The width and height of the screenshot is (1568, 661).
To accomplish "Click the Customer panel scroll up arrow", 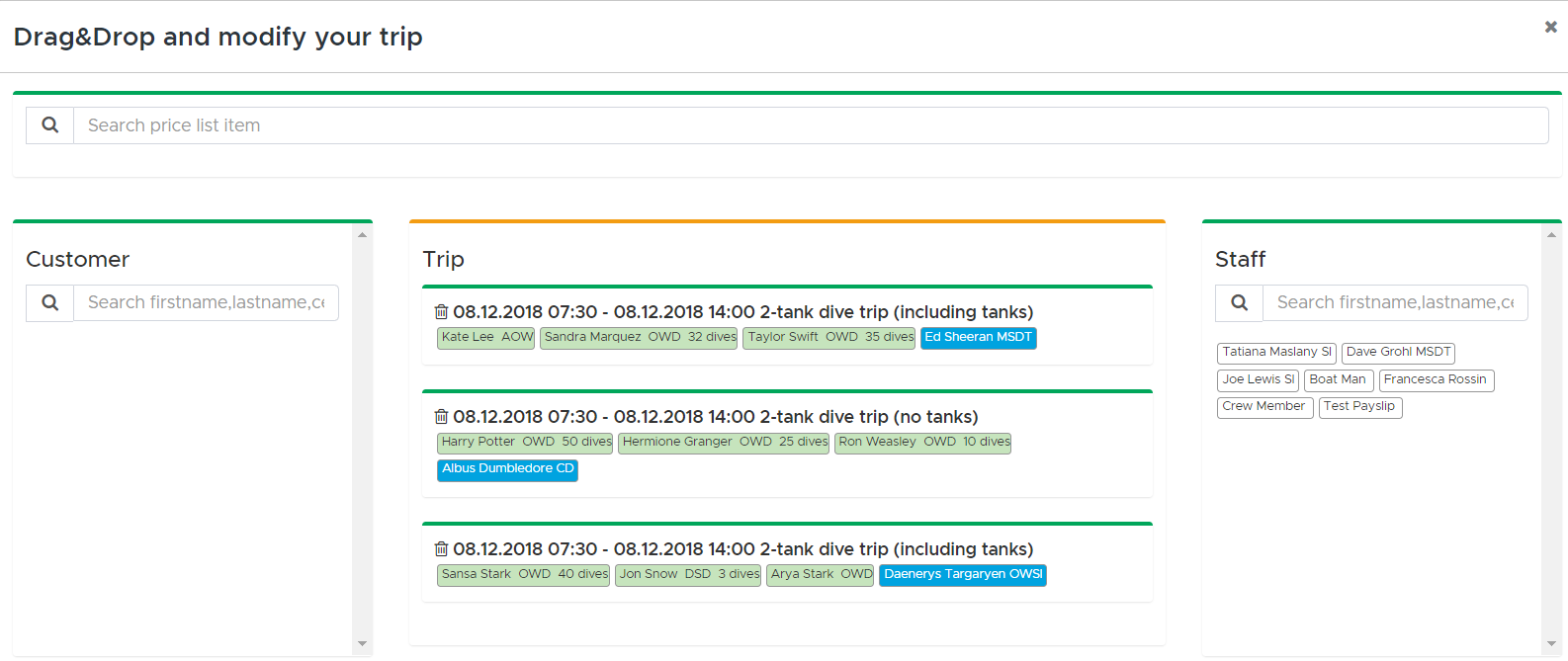I will point(362,235).
